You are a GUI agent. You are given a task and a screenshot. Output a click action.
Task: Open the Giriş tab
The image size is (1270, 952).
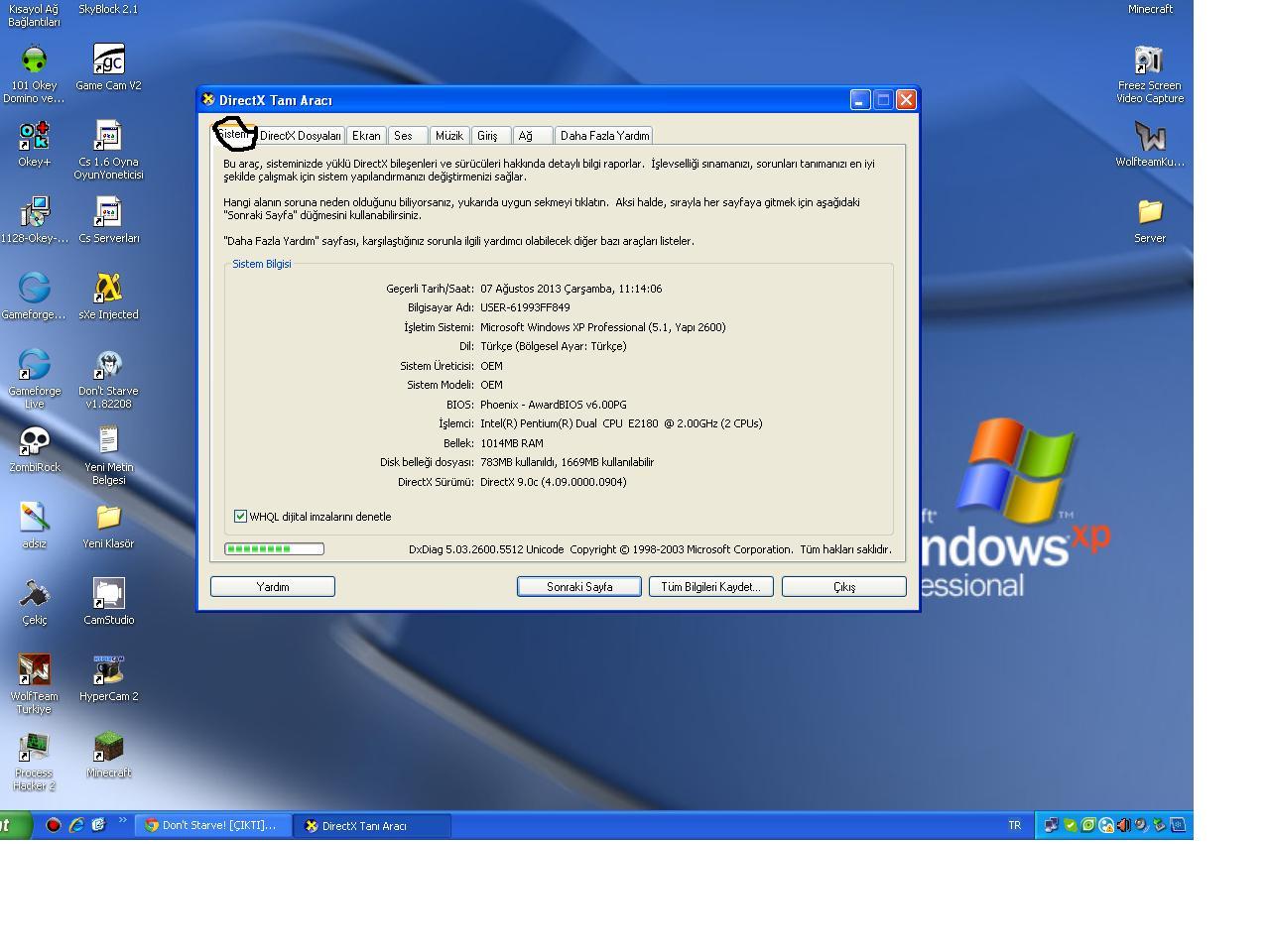click(491, 136)
